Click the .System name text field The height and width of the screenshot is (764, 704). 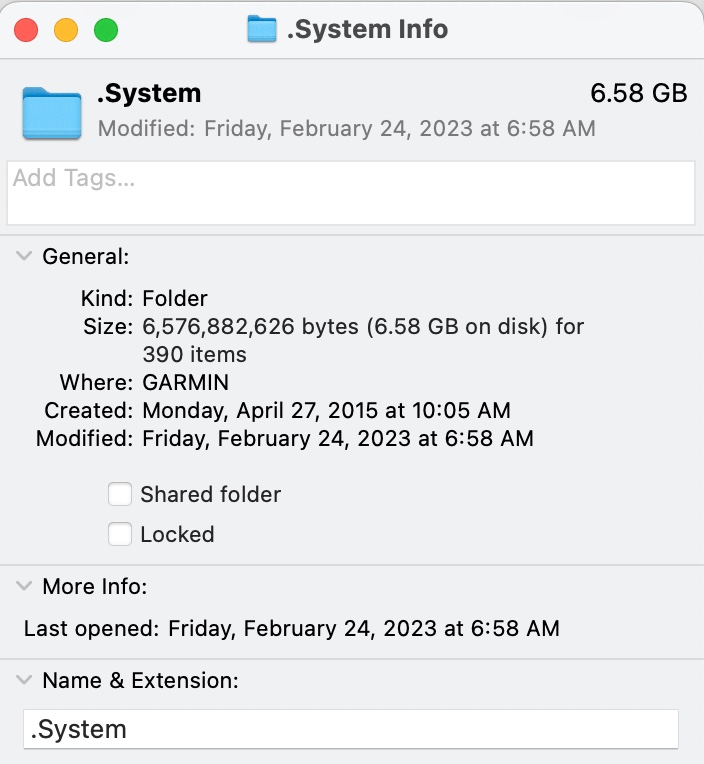(351, 729)
